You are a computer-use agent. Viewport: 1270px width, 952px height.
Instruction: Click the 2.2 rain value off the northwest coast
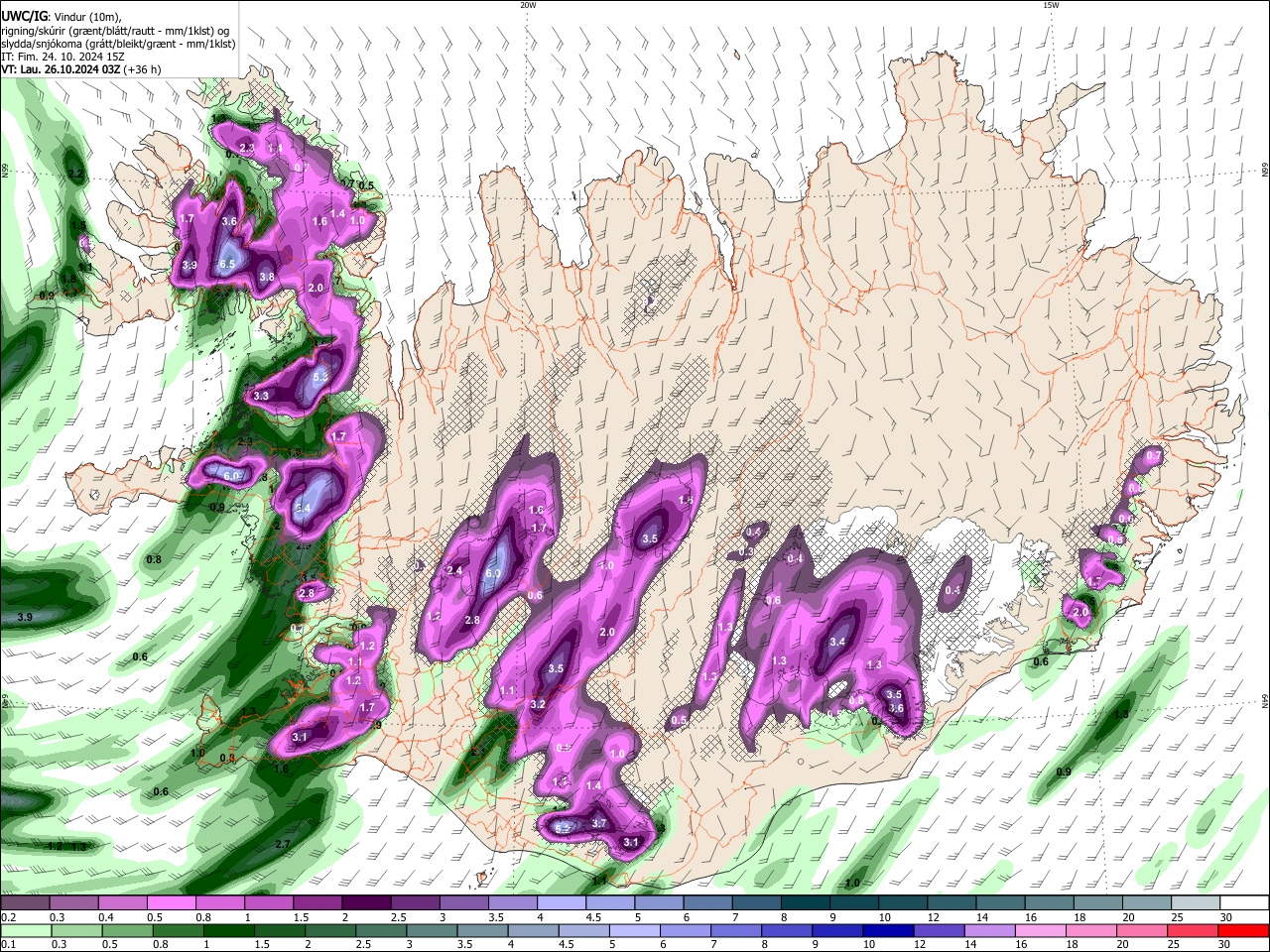pyautogui.click(x=75, y=174)
